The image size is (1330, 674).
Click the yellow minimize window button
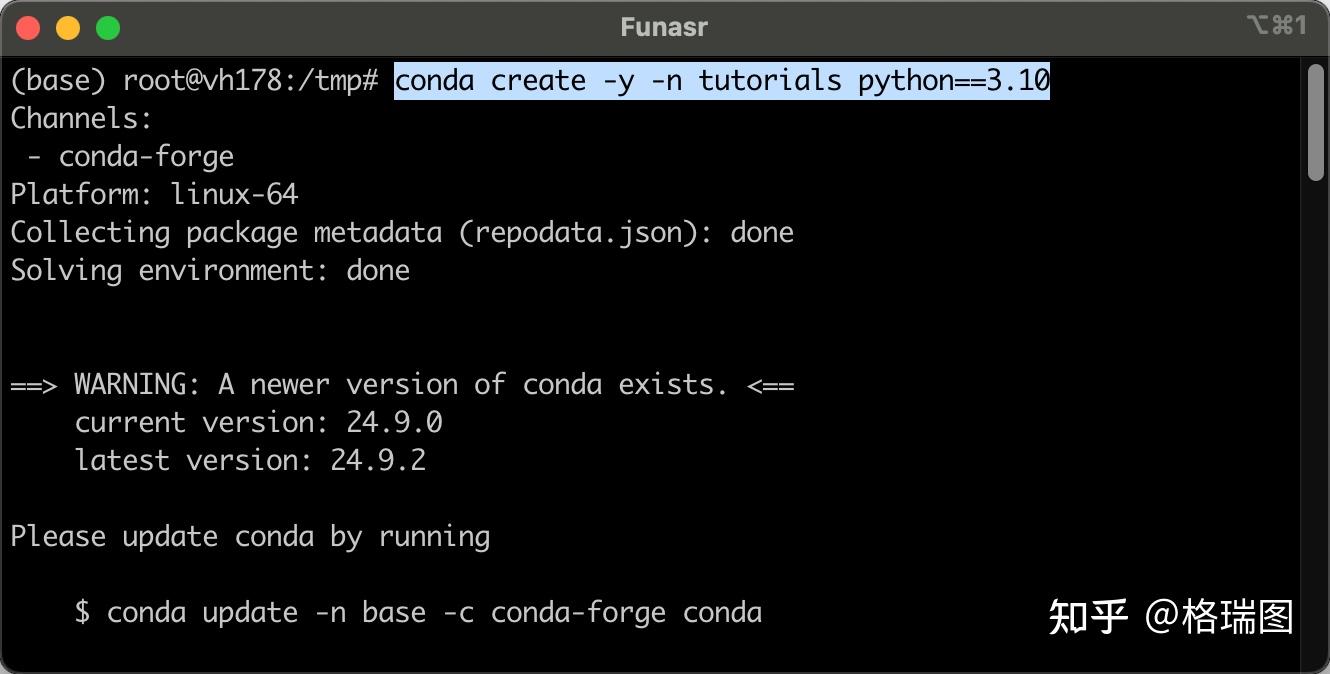pos(68,28)
